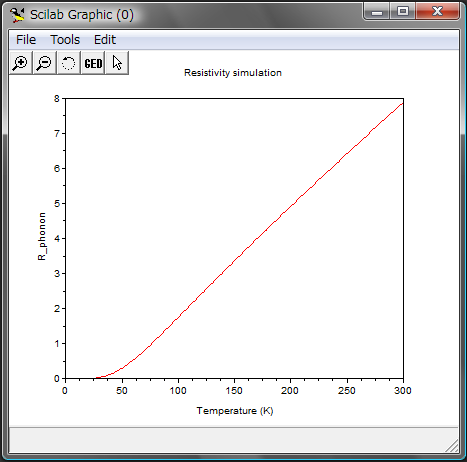Select the arrow pointer tool
The height and width of the screenshot is (462, 467).
tap(117, 63)
